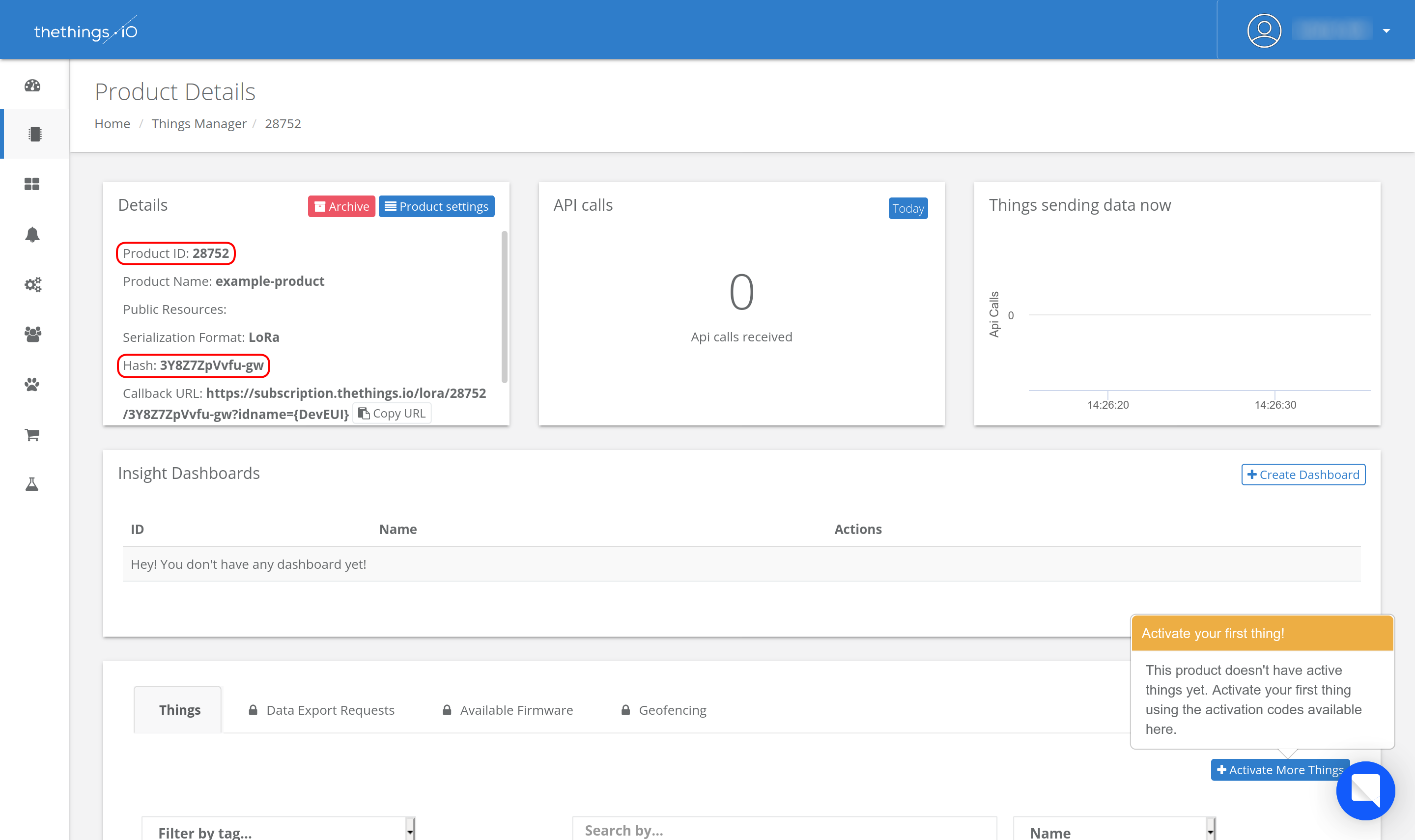Open the dashboard gauge sidebar icon
Screen dimensions: 1415x840
[x=32, y=85]
